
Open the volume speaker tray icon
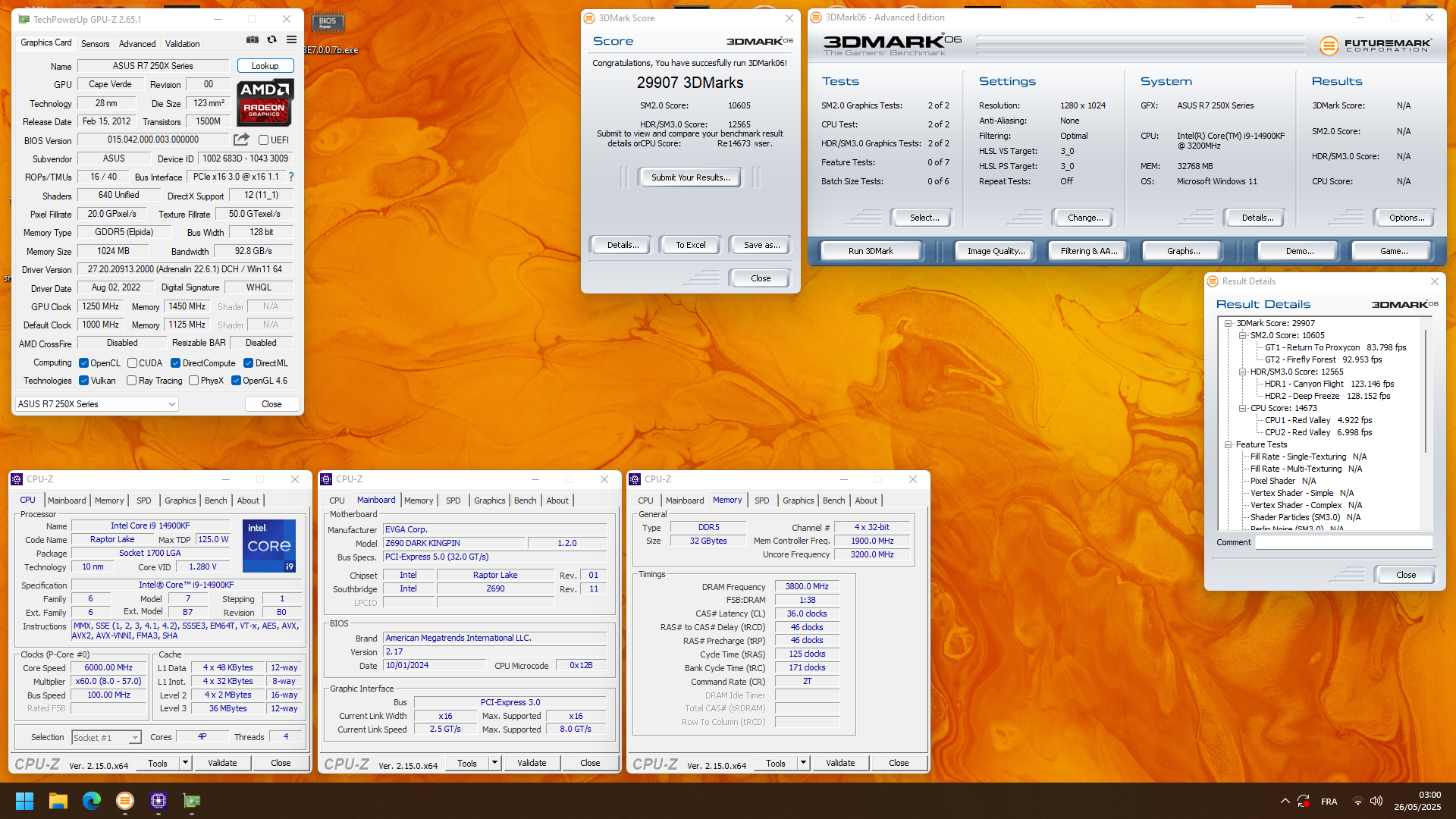point(1376,801)
